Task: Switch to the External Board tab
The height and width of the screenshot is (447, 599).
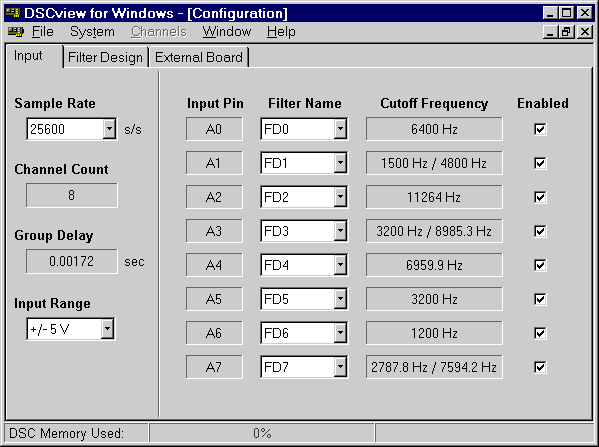Action: 199,57
